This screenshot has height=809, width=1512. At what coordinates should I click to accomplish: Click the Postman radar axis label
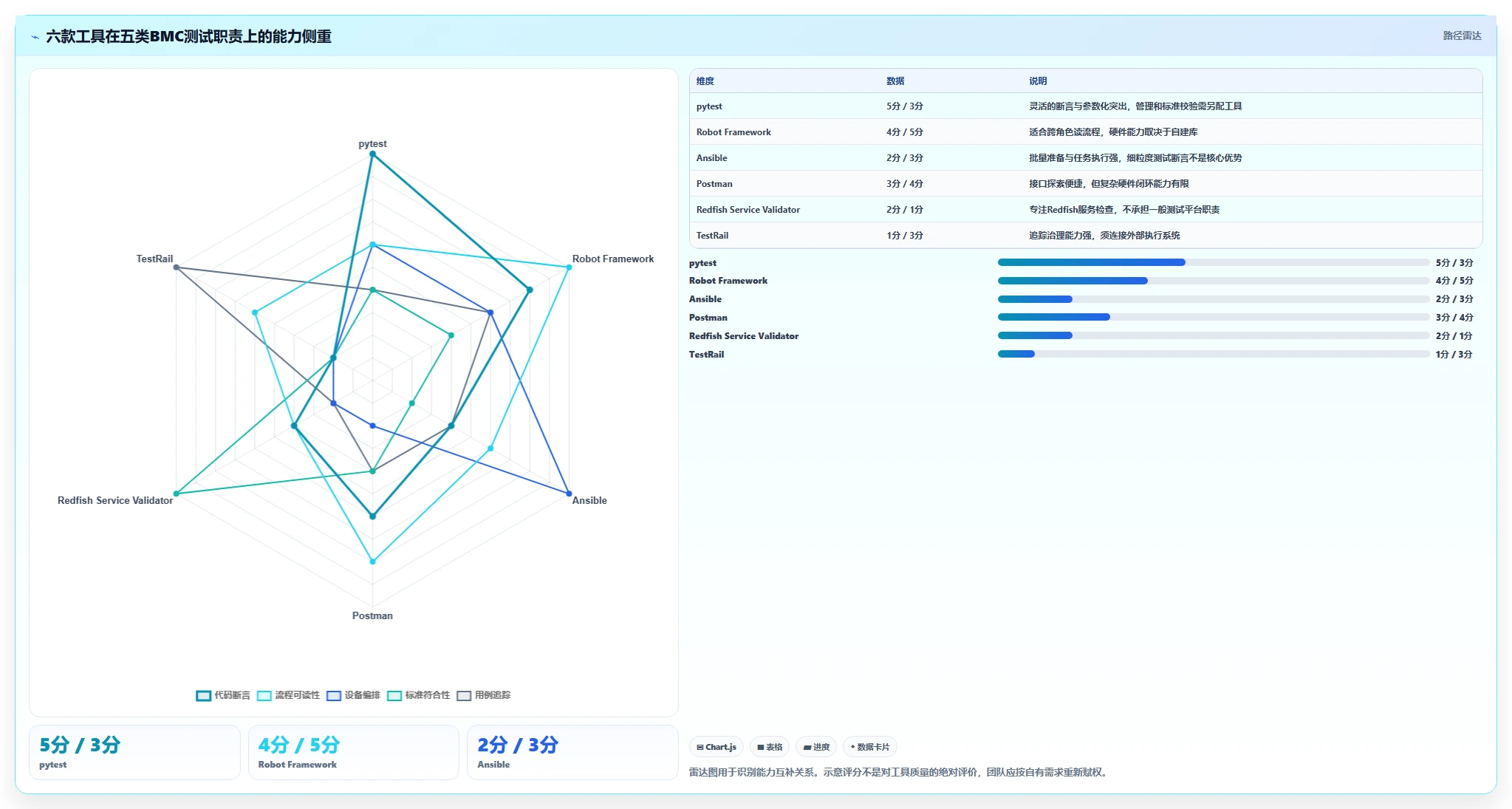372,615
